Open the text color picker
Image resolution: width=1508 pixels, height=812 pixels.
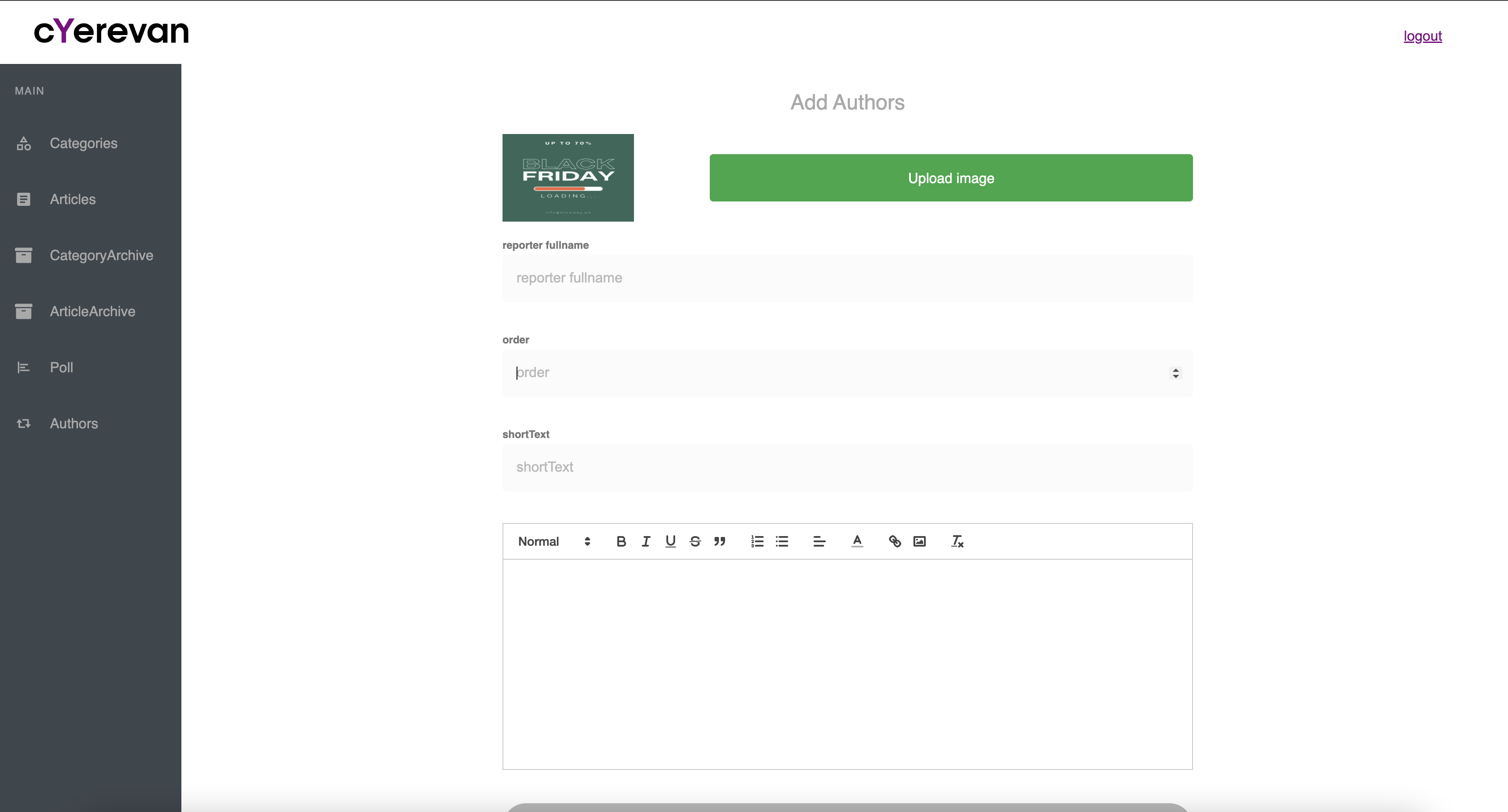(857, 541)
